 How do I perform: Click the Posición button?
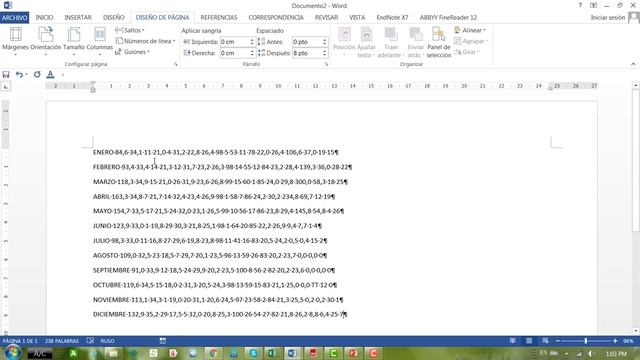point(344,42)
